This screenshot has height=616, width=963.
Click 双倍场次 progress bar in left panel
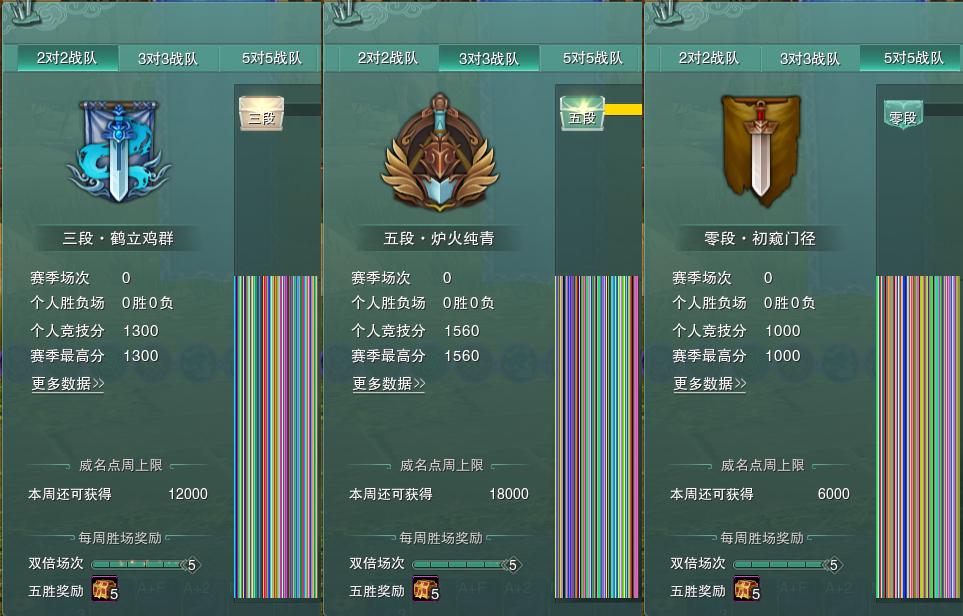[x=145, y=564]
